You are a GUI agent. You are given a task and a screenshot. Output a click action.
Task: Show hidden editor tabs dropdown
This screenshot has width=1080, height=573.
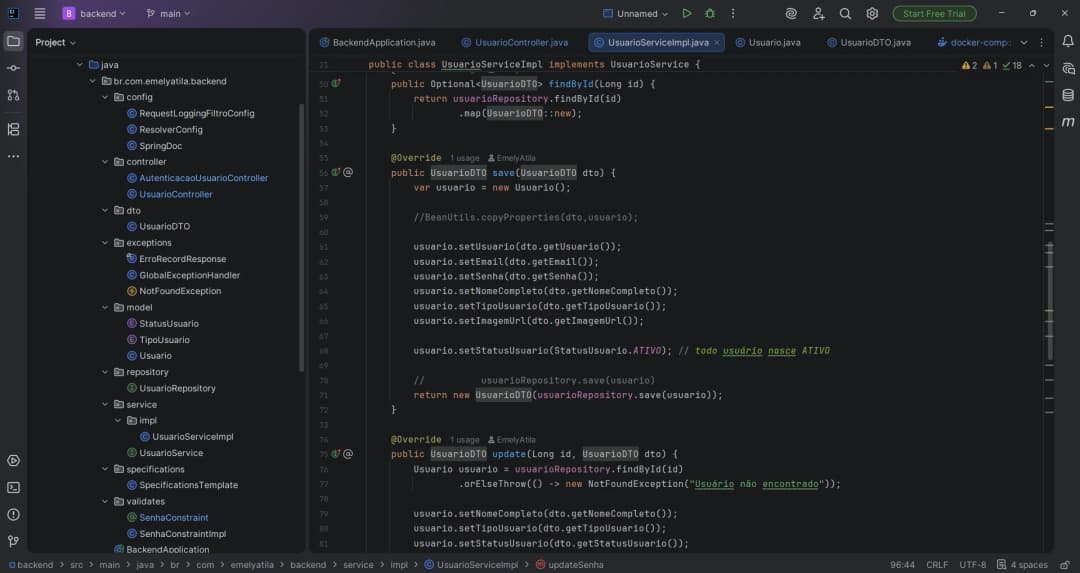[x=1024, y=42]
